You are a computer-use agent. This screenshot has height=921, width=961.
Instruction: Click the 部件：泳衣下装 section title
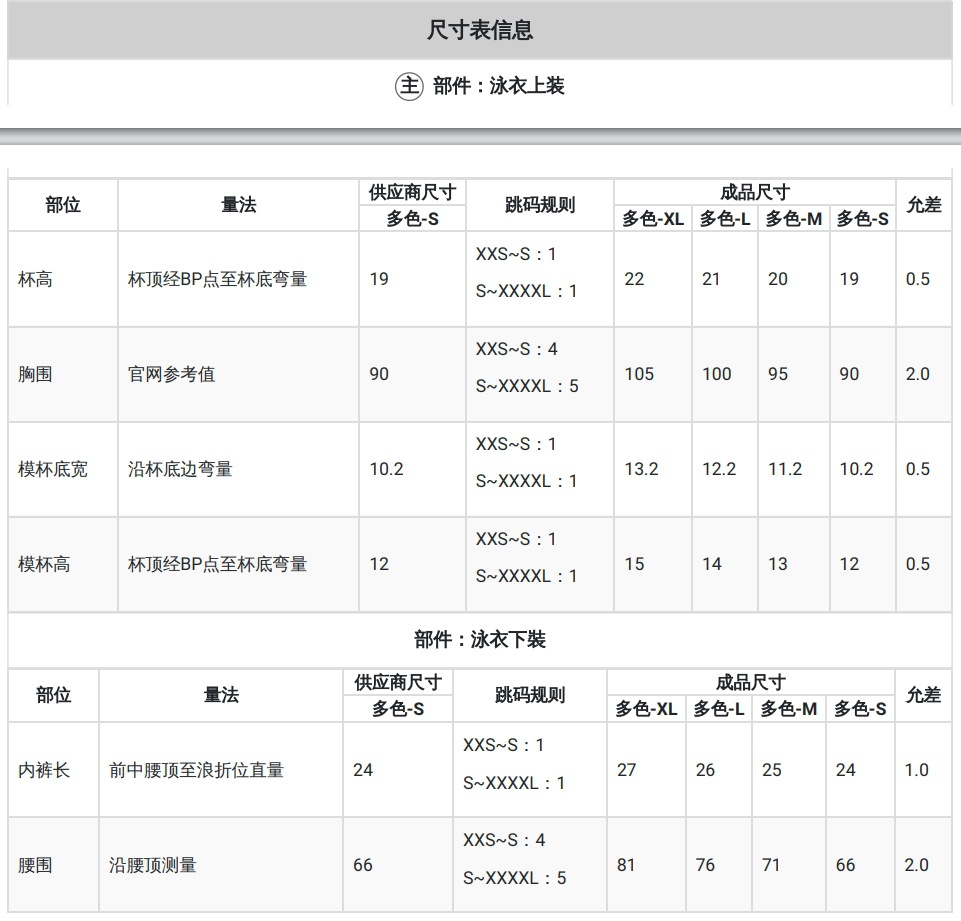pos(480,640)
